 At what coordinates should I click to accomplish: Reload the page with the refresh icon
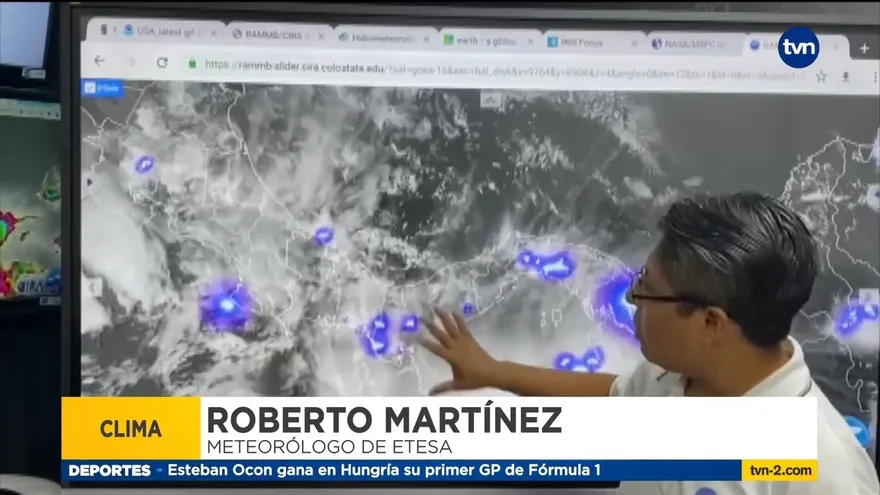tap(162, 62)
